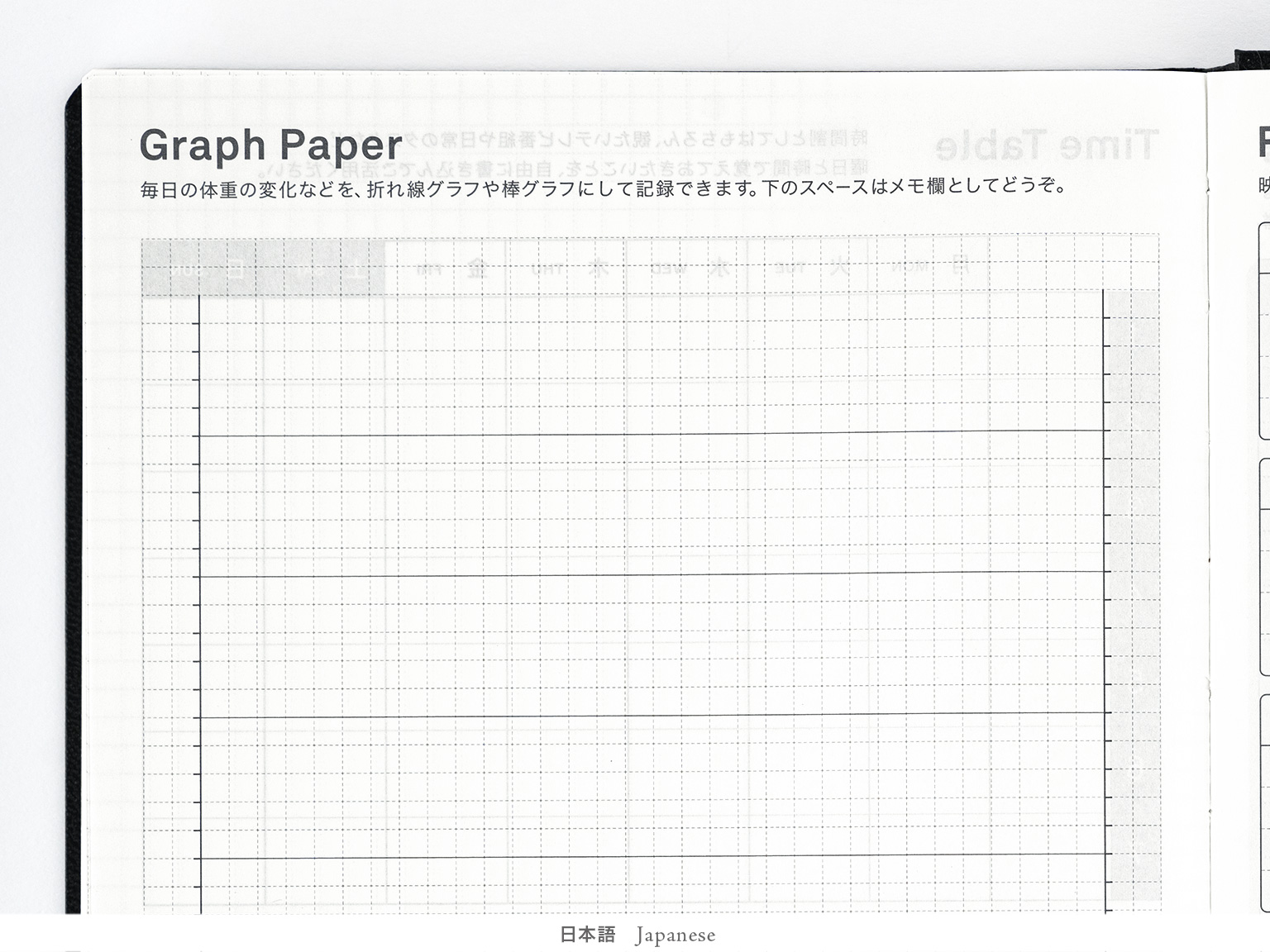
Task: Click the "Graph Paper" page heading
Action: coord(270,145)
